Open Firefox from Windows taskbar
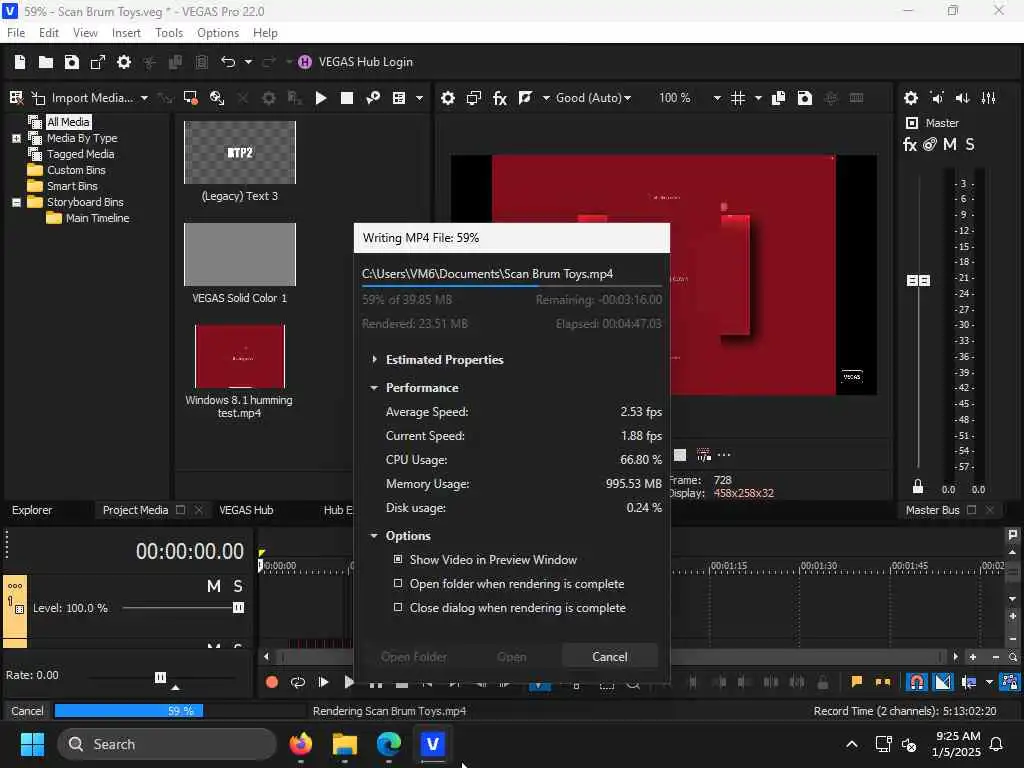 click(x=301, y=744)
